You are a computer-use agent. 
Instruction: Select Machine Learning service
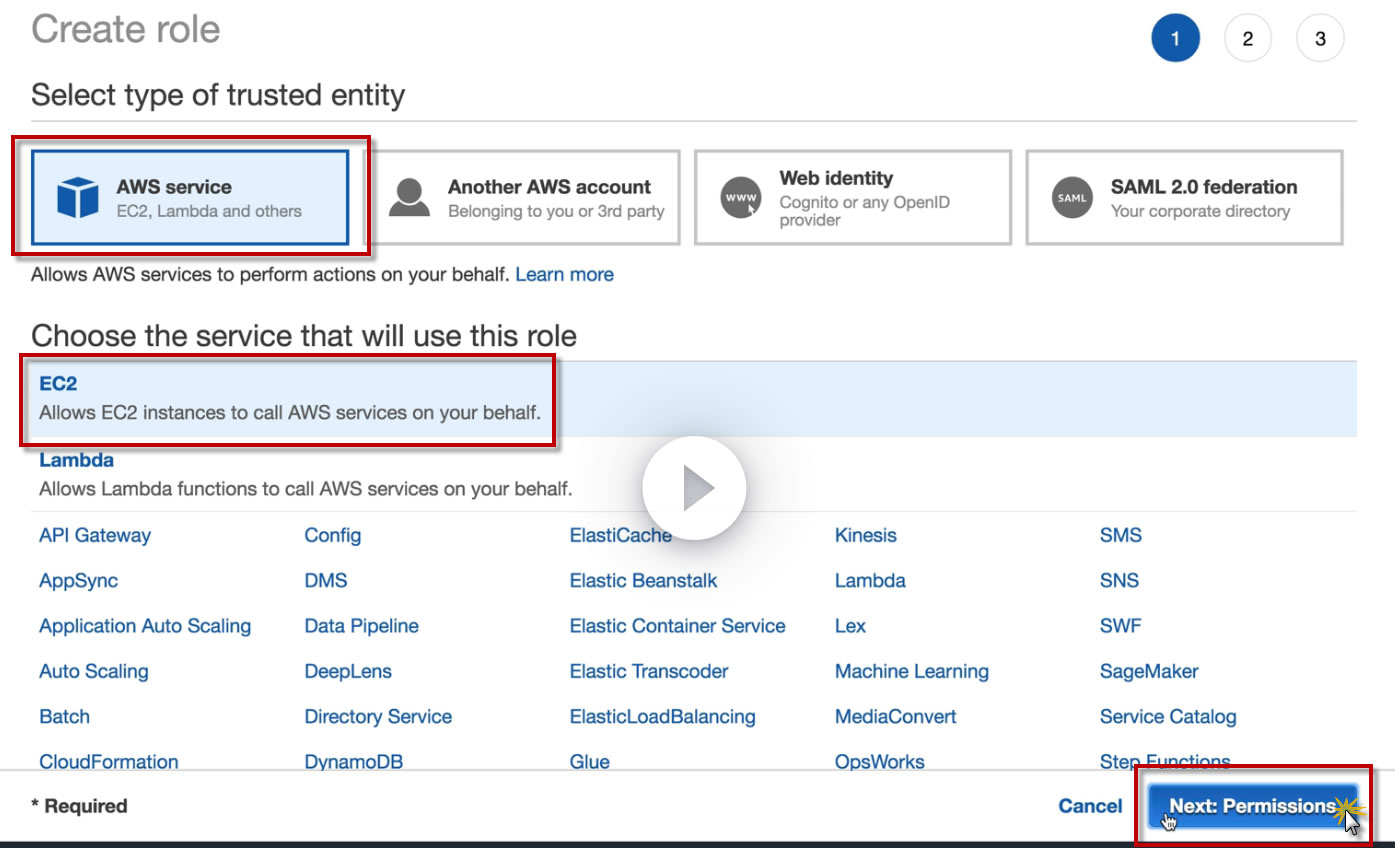[x=912, y=671]
